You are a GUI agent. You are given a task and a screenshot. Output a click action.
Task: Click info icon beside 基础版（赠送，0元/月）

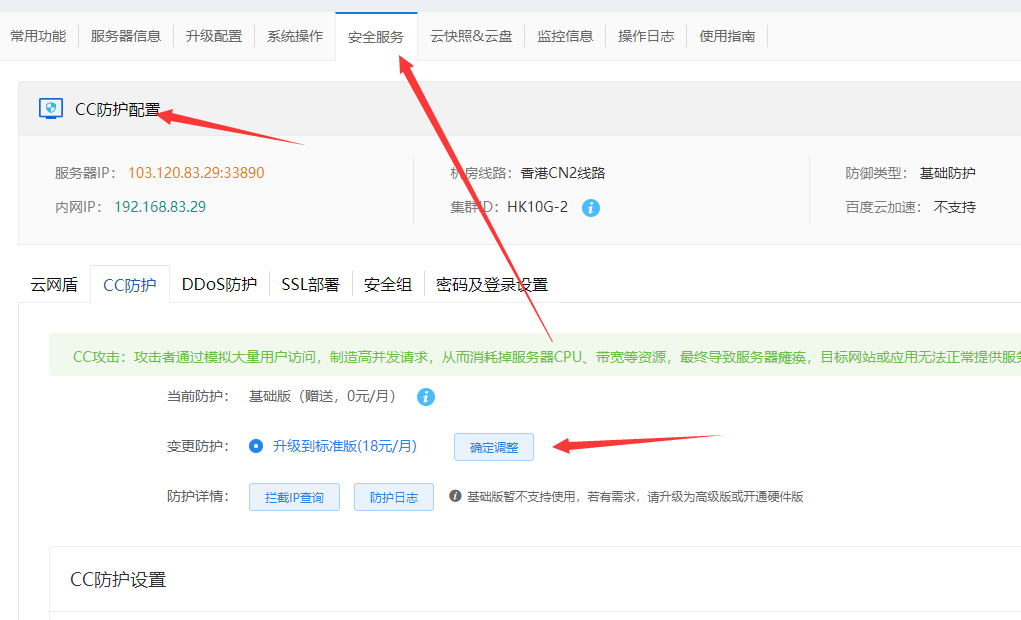pyautogui.click(x=425, y=397)
